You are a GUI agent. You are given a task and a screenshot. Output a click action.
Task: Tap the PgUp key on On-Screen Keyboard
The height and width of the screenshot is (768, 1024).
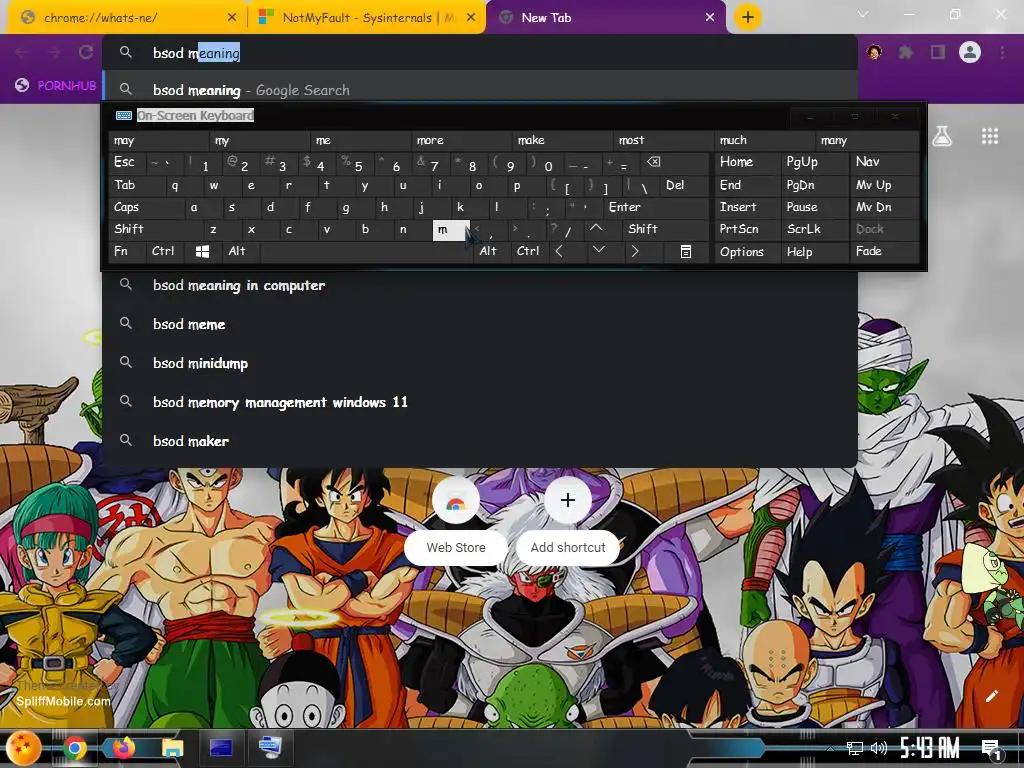click(x=815, y=163)
